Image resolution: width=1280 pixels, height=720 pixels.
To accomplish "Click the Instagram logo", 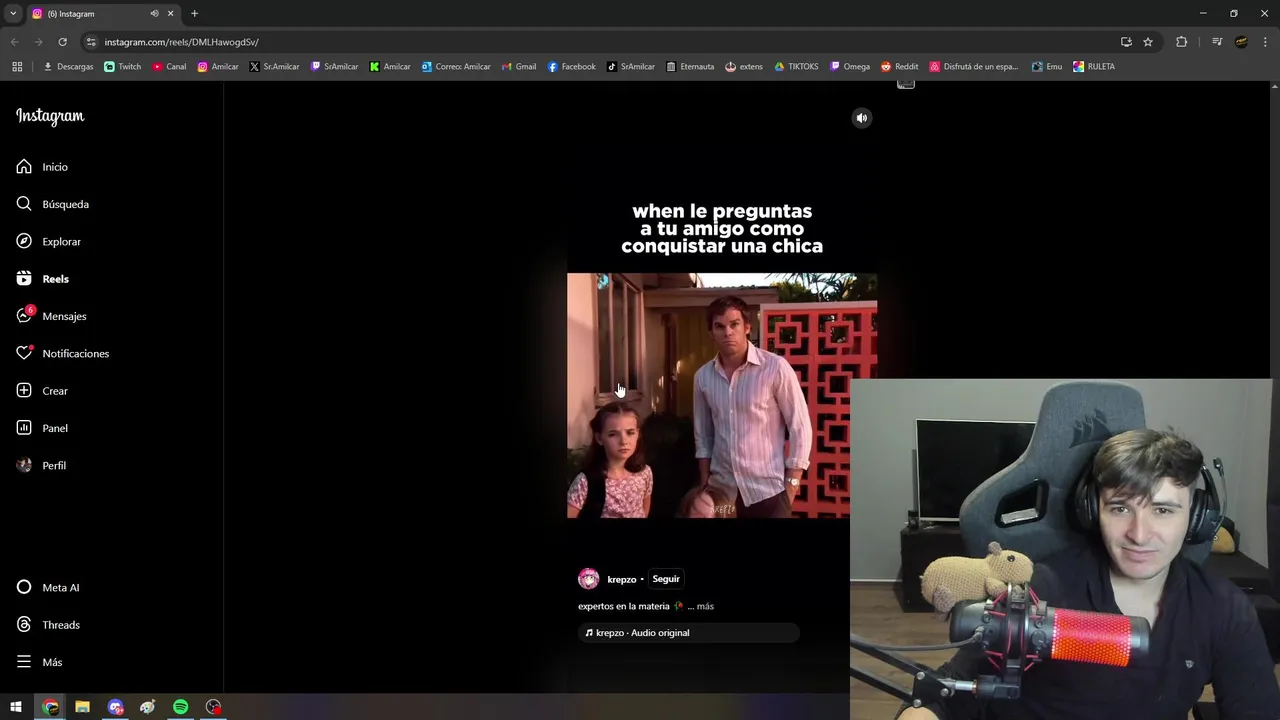I will (x=50, y=116).
